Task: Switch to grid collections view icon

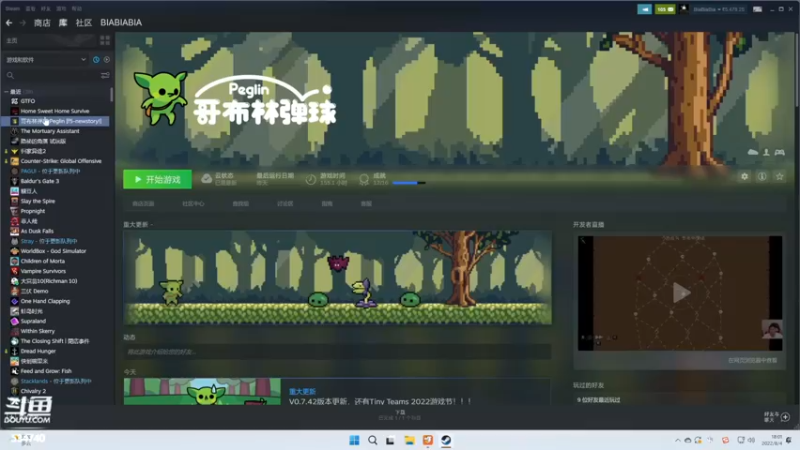Action: pos(105,40)
